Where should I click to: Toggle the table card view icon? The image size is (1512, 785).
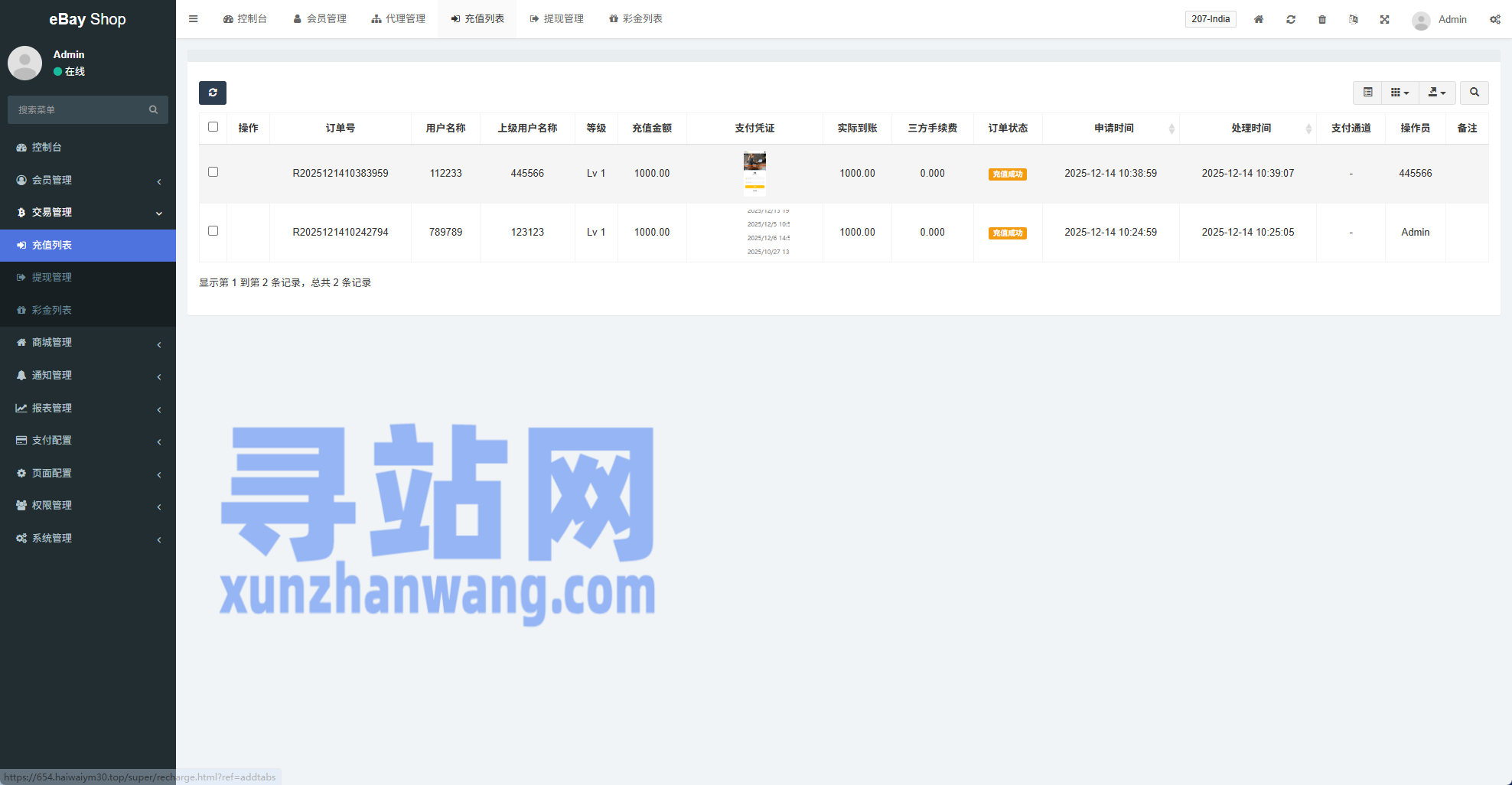click(1367, 93)
